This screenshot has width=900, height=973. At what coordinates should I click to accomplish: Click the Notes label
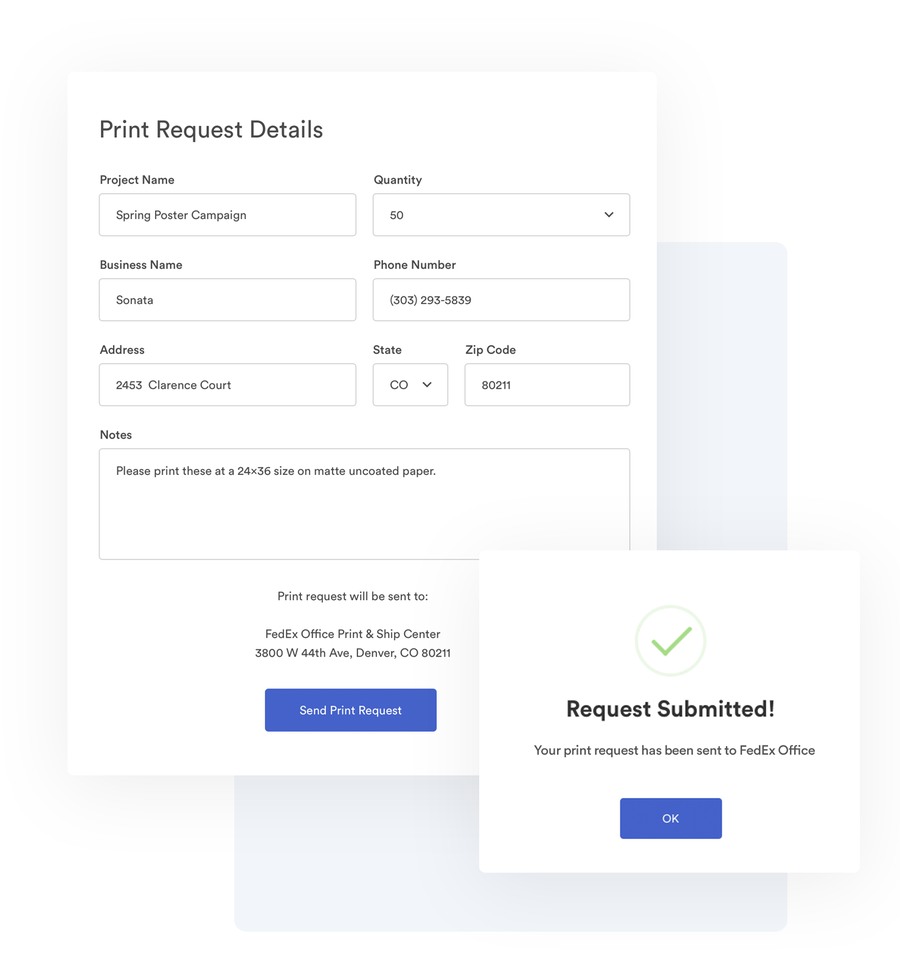tap(116, 435)
